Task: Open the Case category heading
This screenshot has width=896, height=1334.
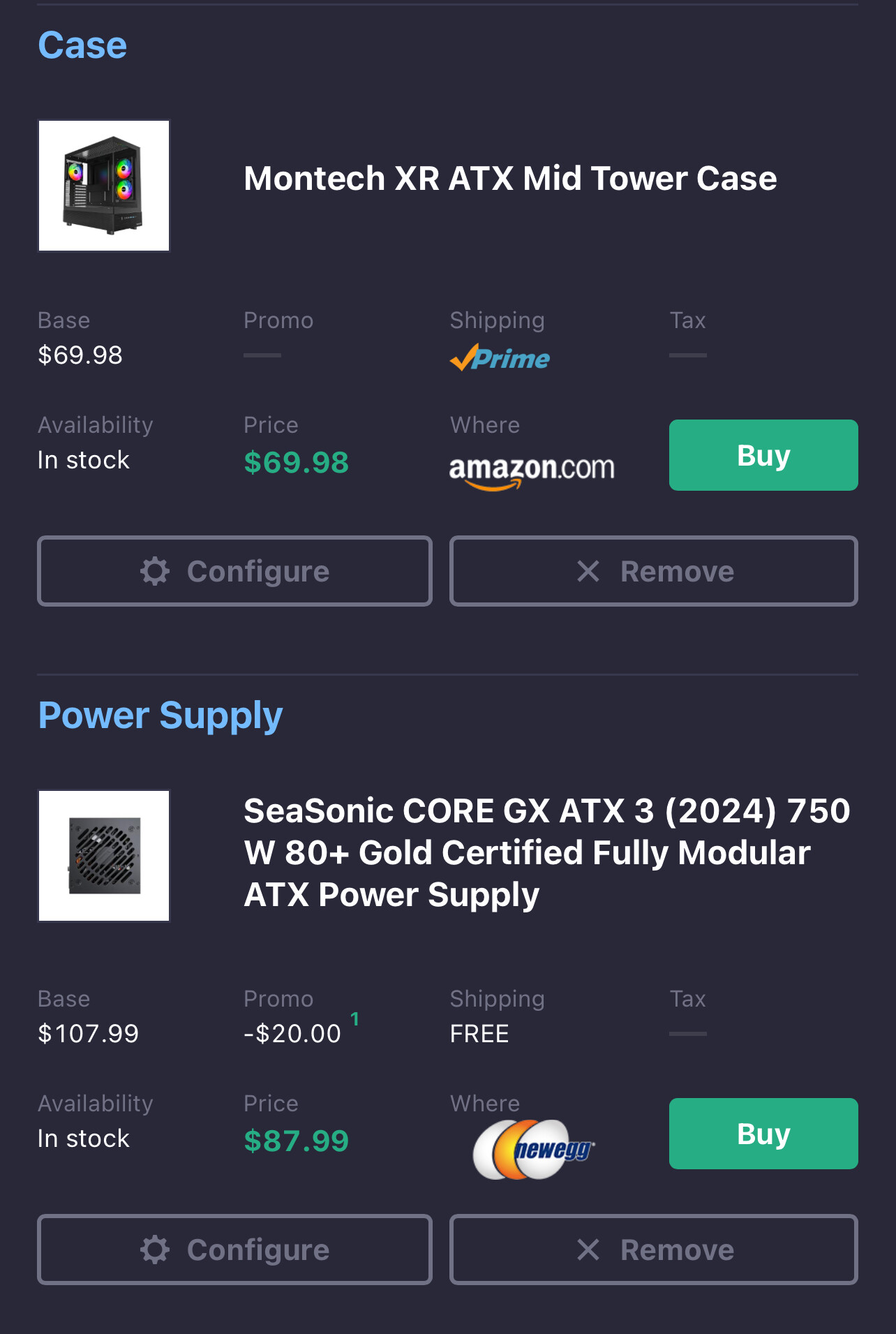Action: point(82,45)
